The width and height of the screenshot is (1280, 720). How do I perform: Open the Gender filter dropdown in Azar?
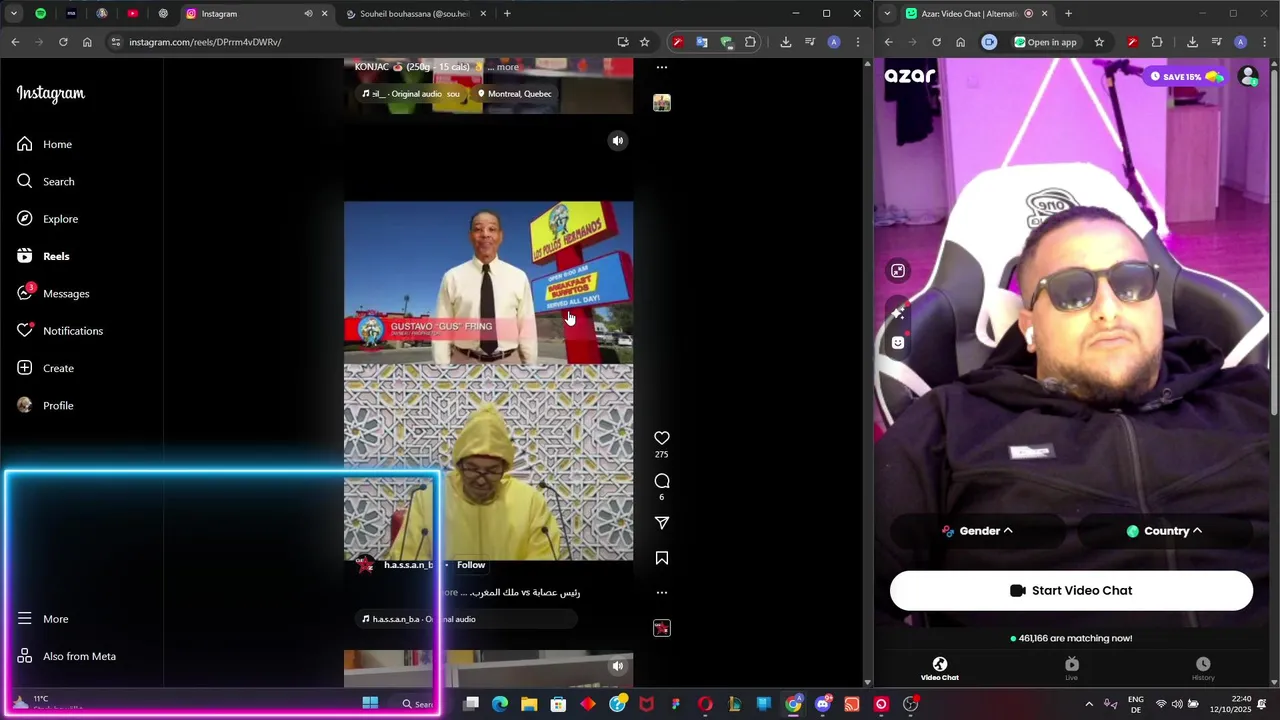[x=978, y=531]
